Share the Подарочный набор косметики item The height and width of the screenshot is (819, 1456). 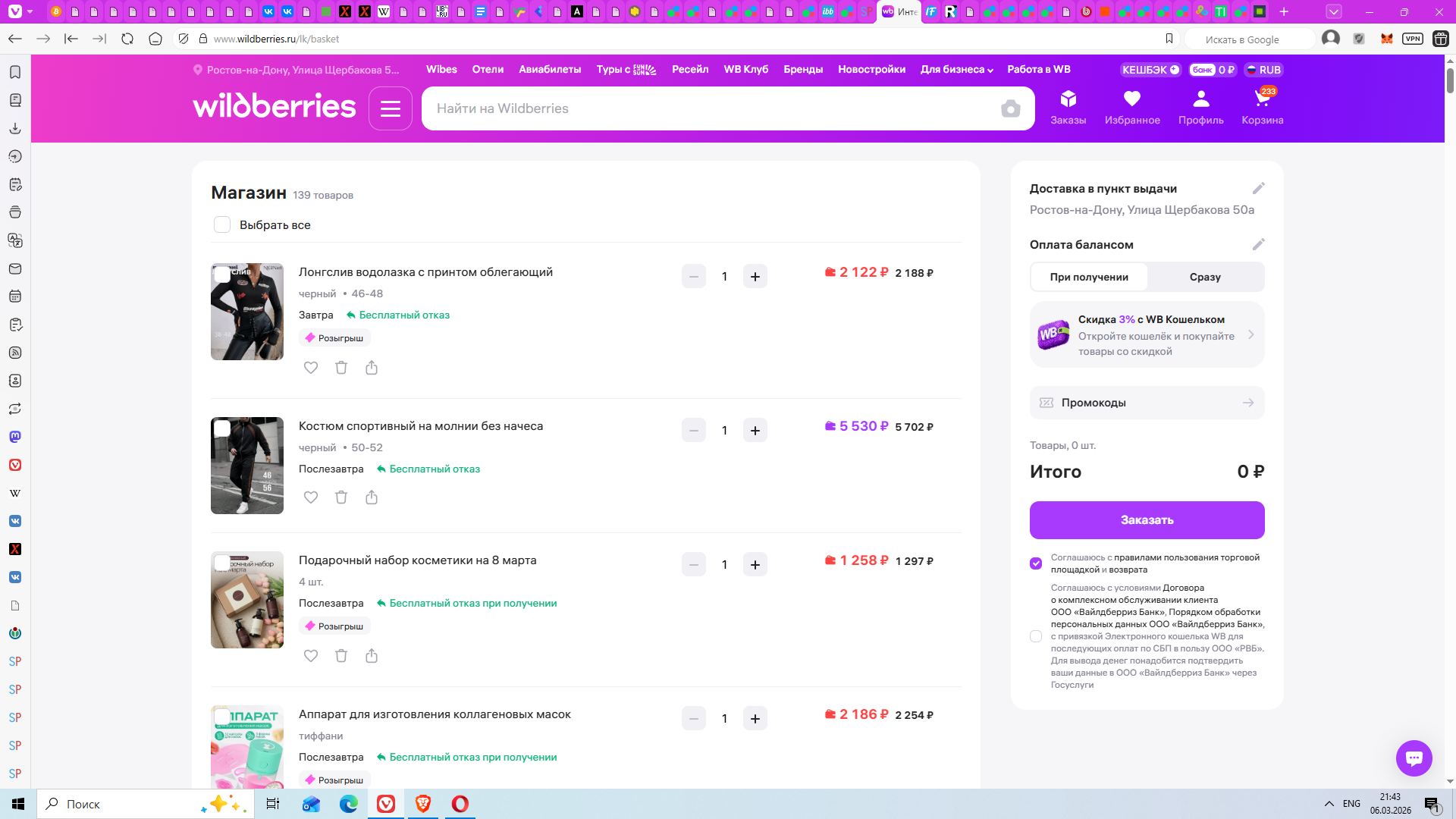click(372, 656)
